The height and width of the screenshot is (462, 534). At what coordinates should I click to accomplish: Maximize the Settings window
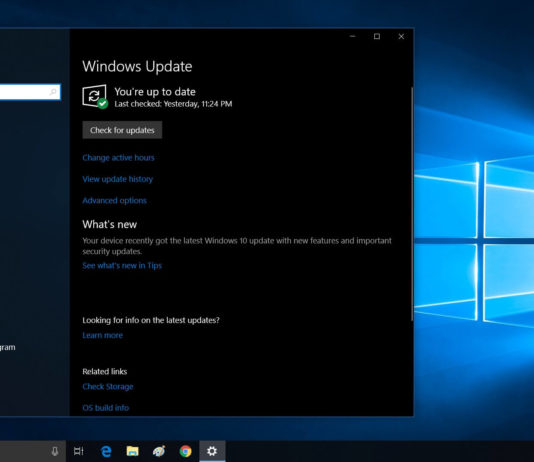pyautogui.click(x=377, y=36)
